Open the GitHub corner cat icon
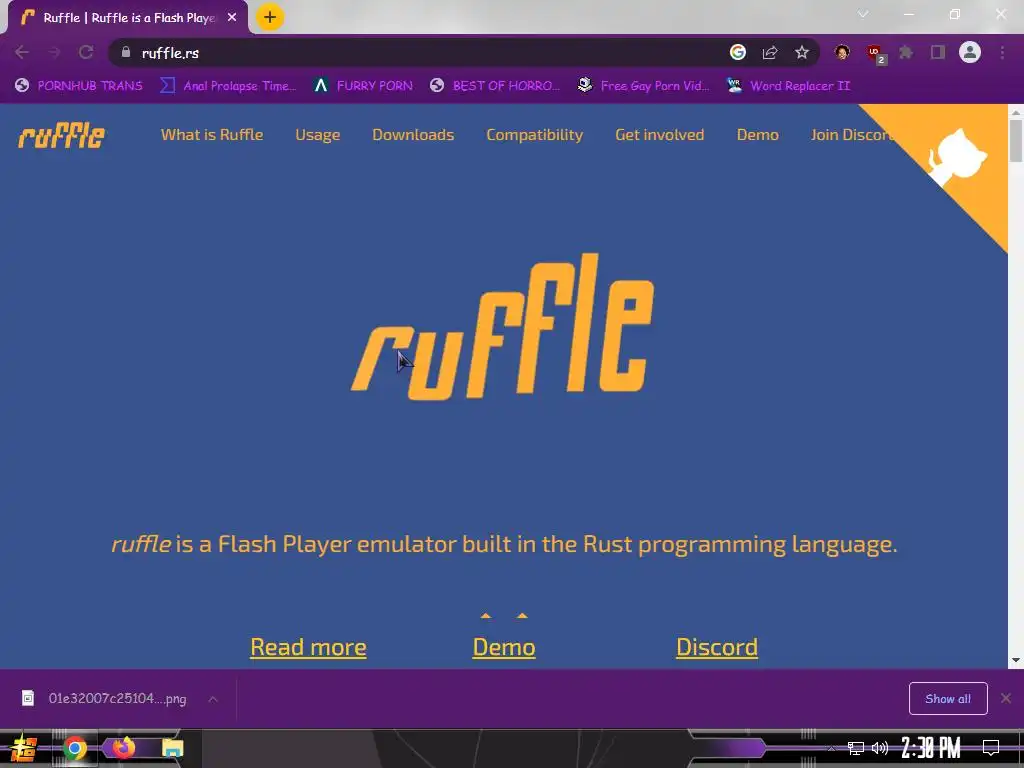The width and height of the screenshot is (1024, 768). 957,159
